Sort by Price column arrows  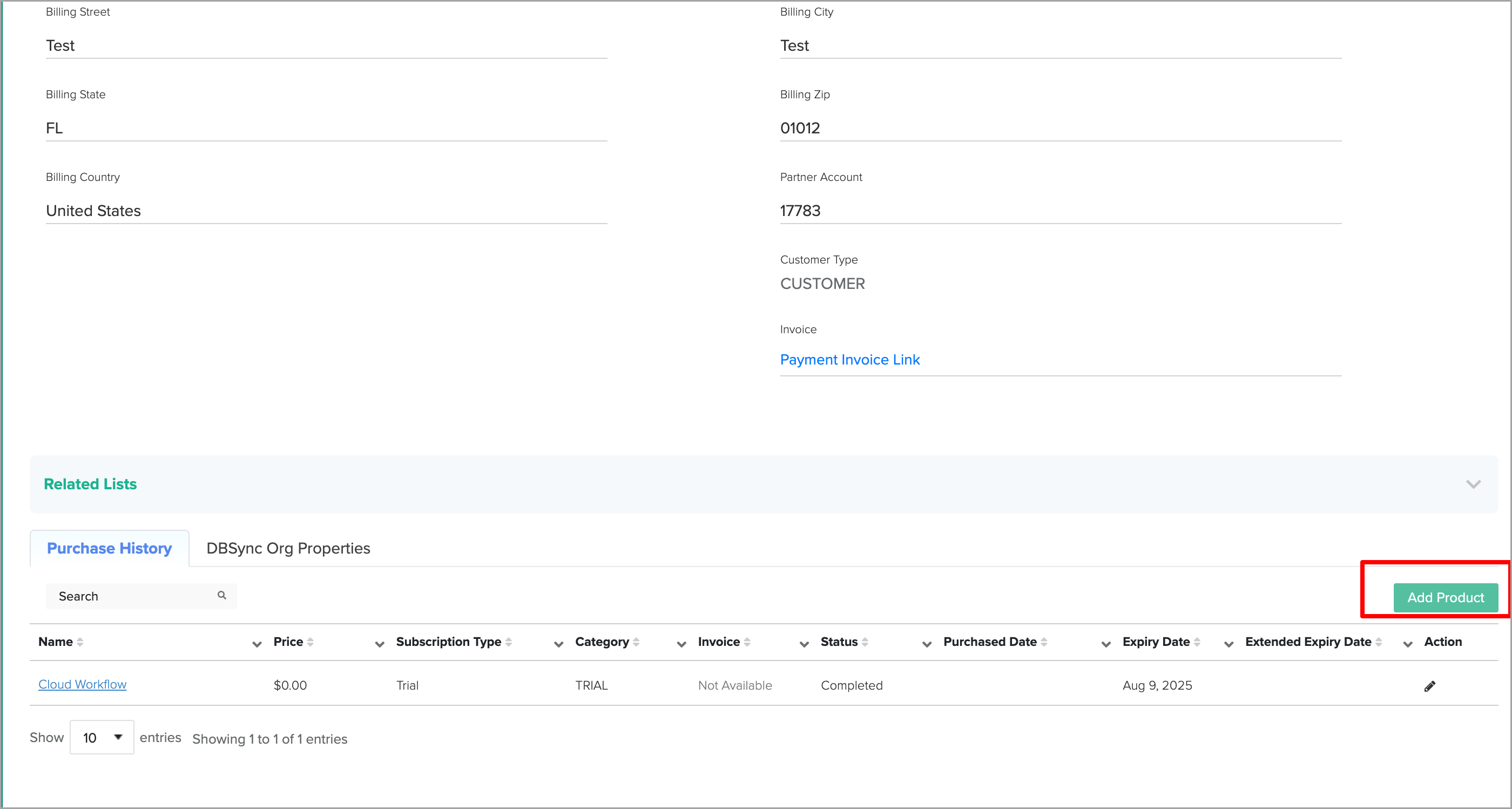click(x=310, y=642)
